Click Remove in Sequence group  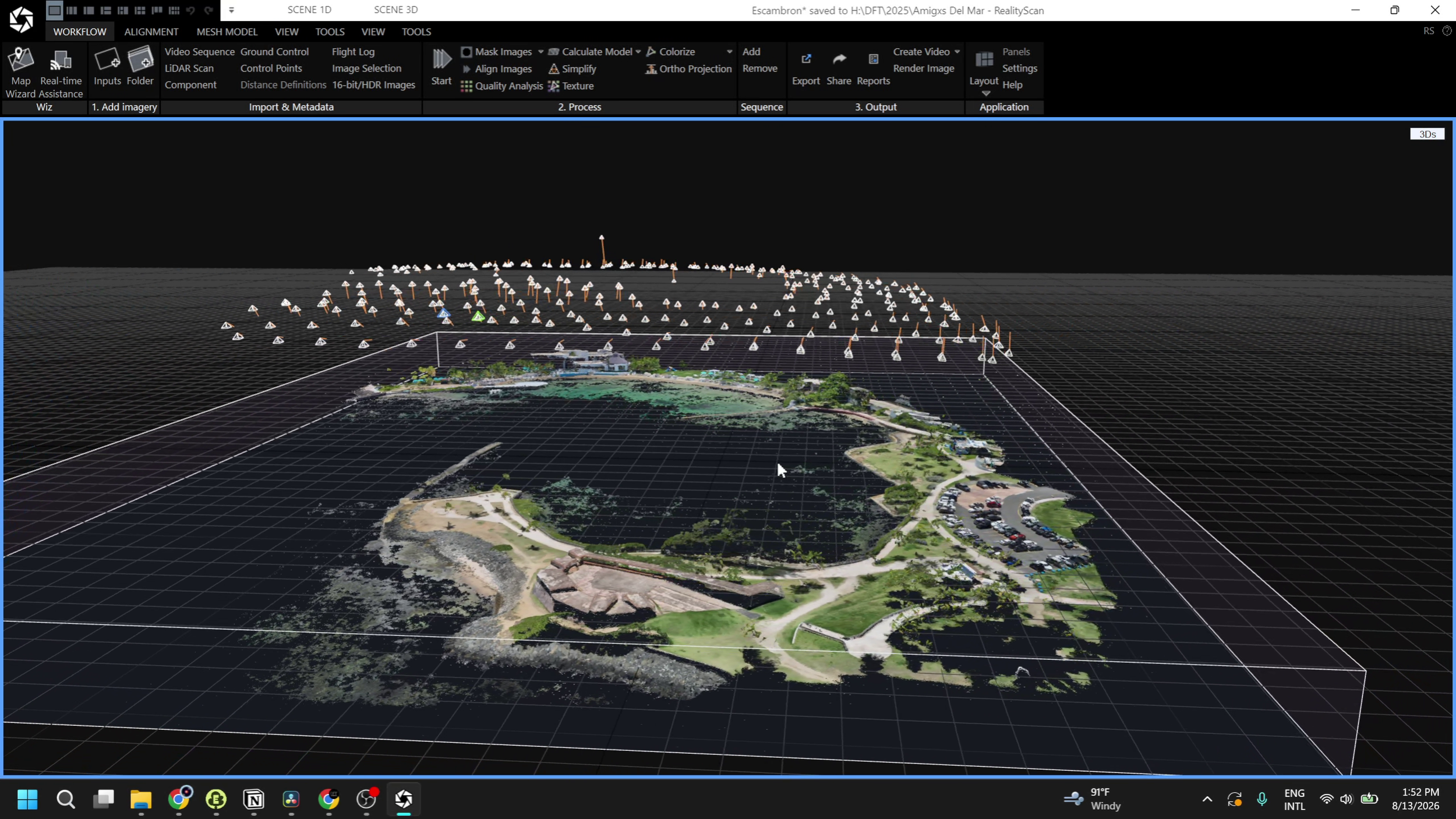tap(759, 68)
